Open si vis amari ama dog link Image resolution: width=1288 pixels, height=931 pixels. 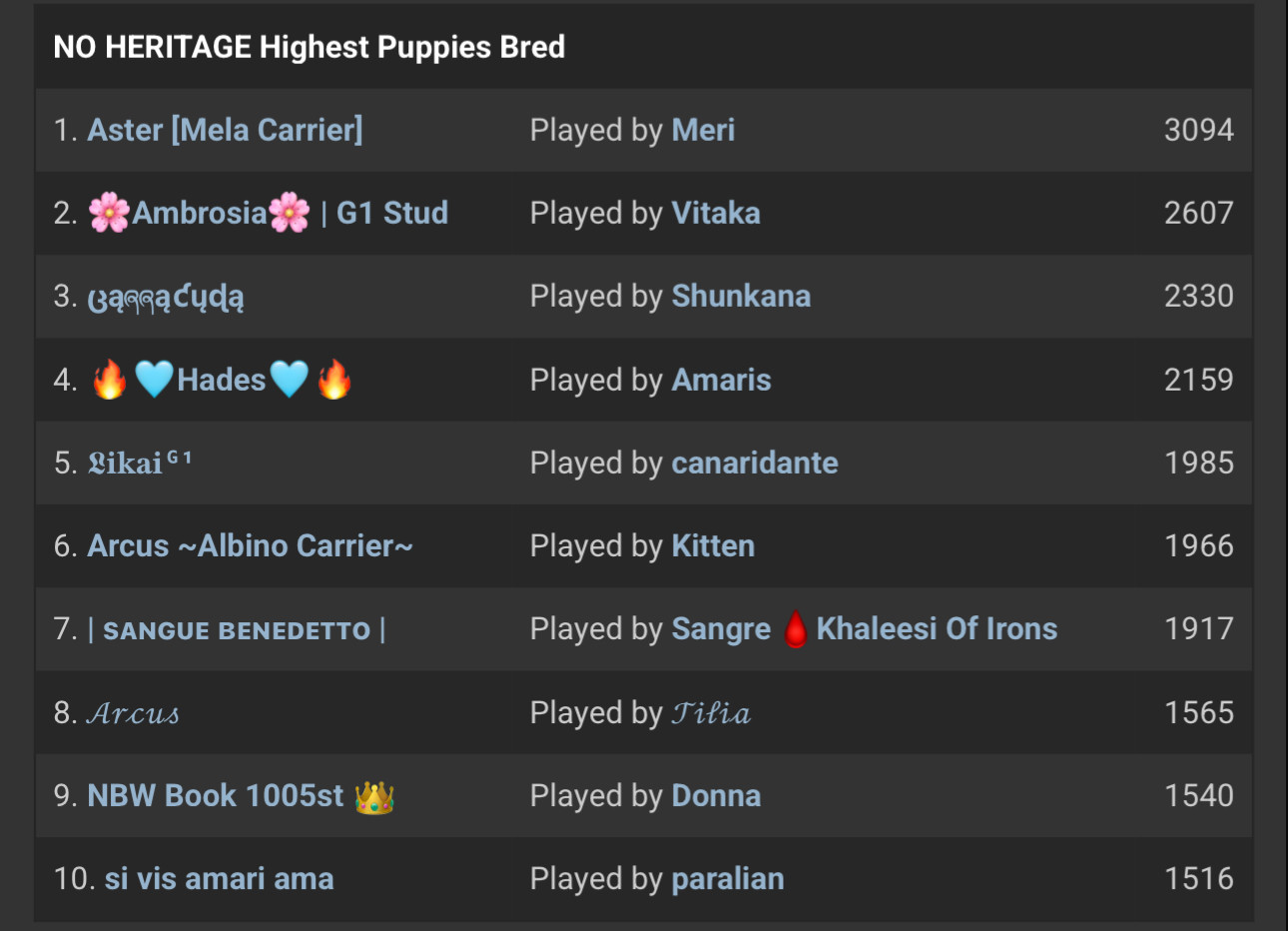[219, 879]
